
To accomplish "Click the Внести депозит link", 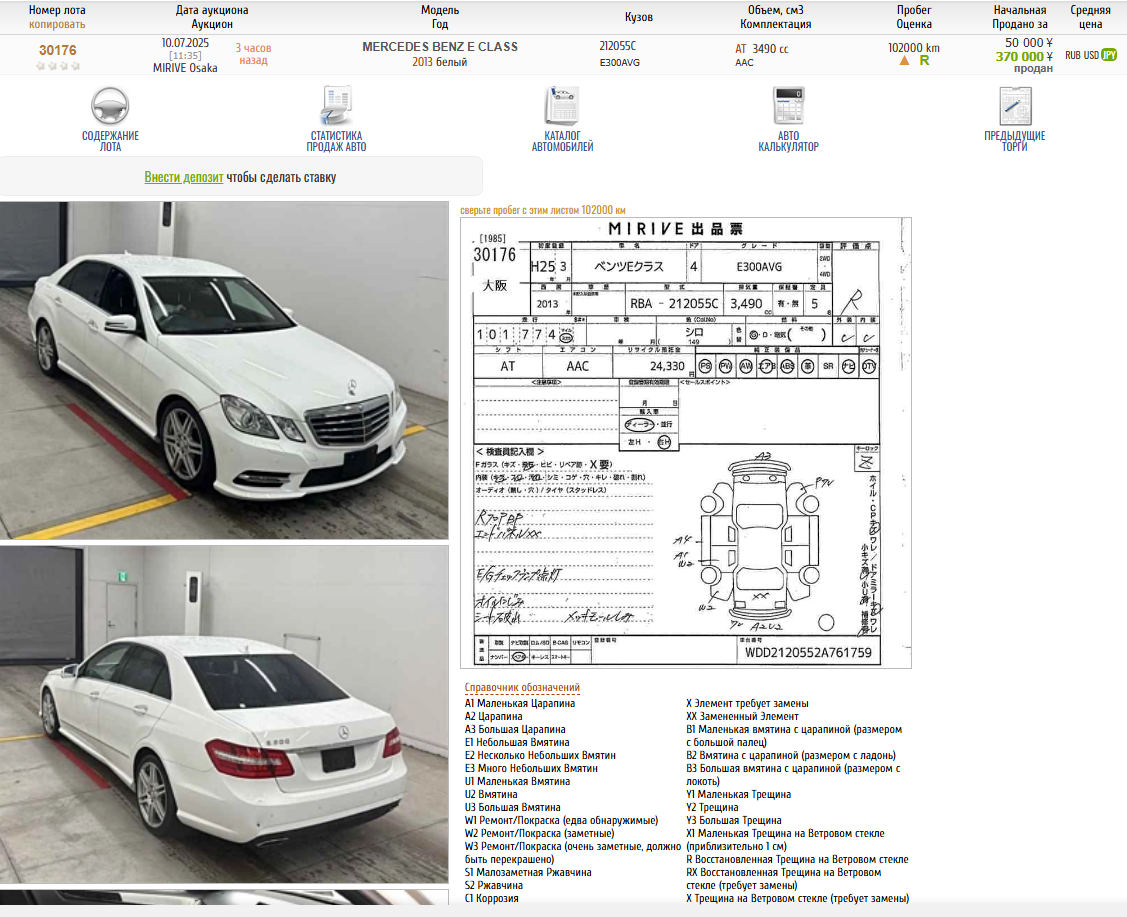I will coord(183,177).
